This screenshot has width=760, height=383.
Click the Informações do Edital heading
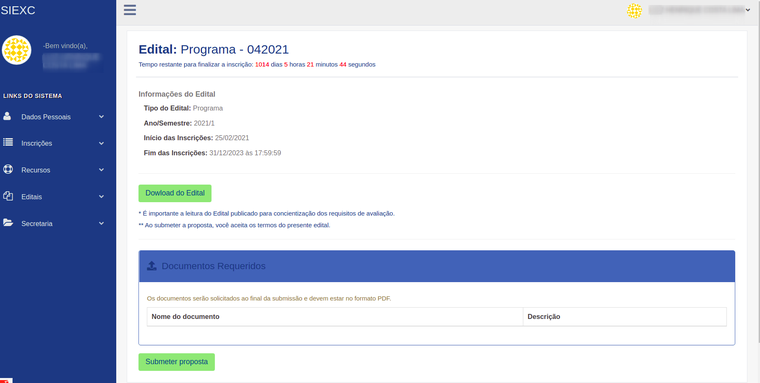(177, 94)
